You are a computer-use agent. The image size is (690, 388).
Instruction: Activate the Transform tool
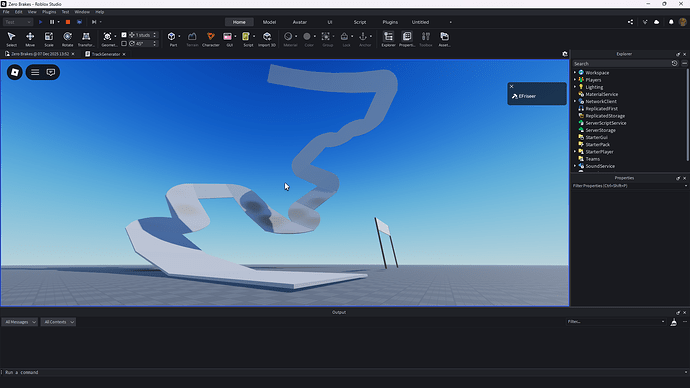pyautogui.click(x=86, y=39)
